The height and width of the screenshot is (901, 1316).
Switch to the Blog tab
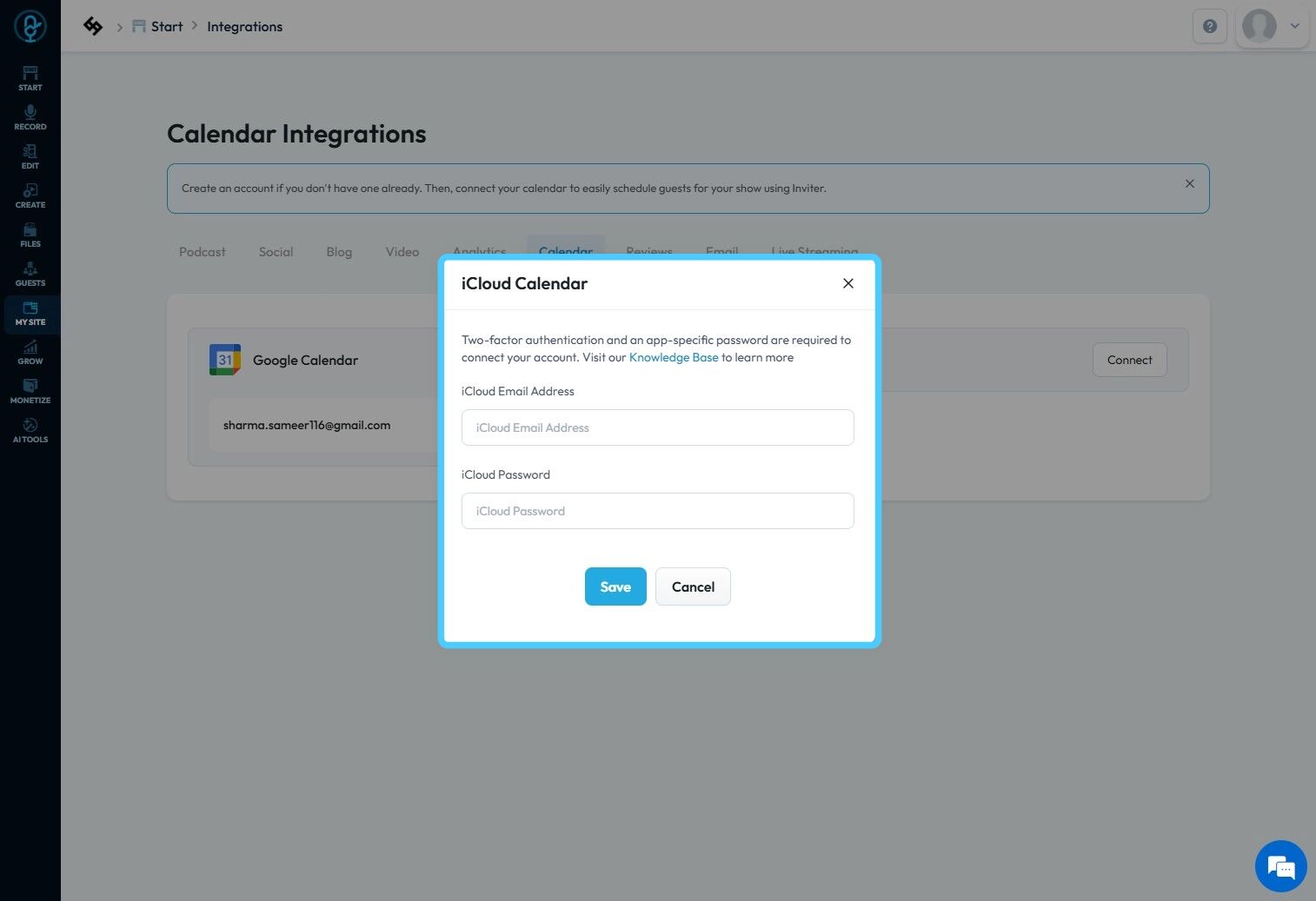(x=339, y=252)
